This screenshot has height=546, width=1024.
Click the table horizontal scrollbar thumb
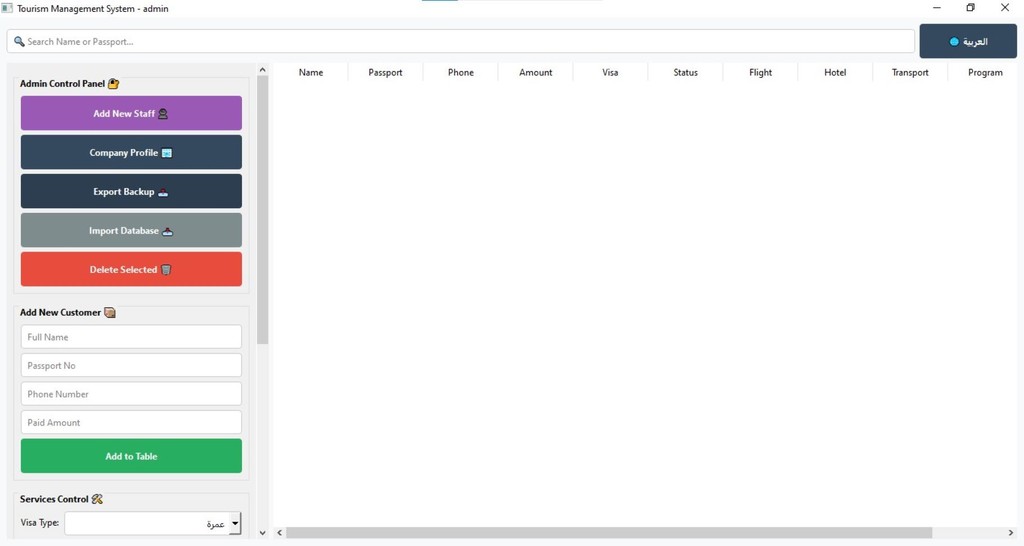(609, 533)
